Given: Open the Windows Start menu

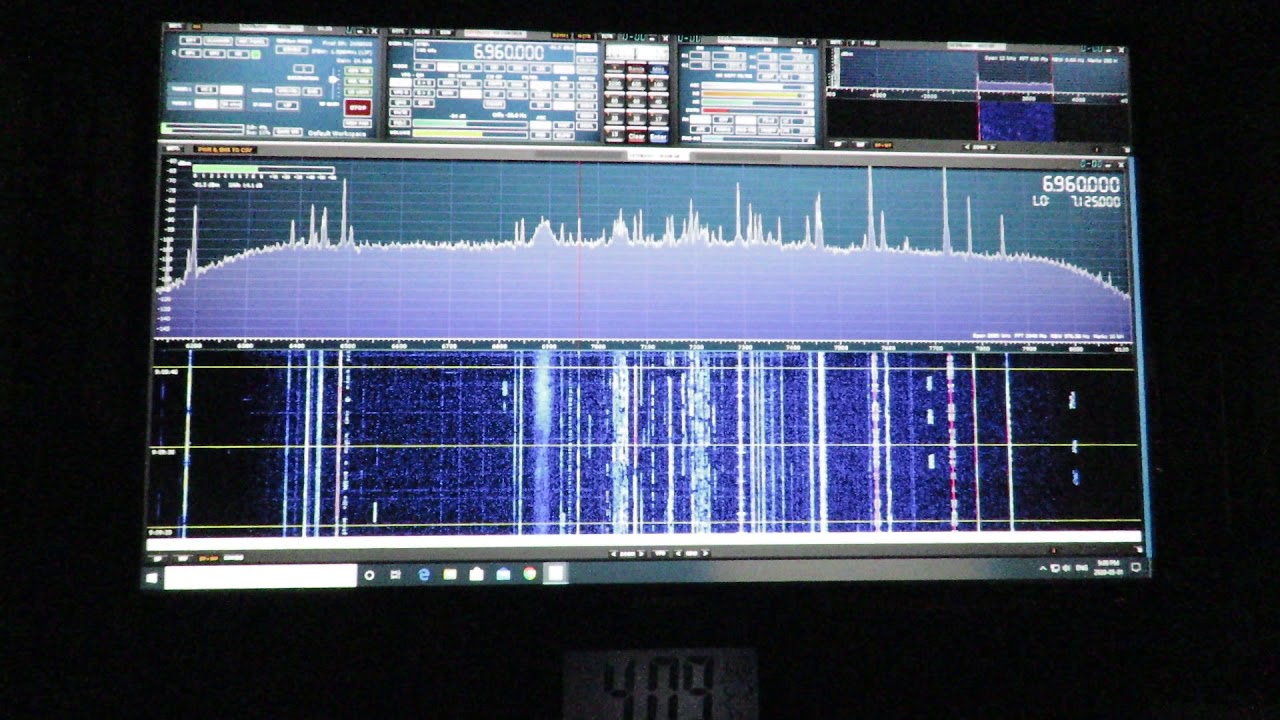Looking at the screenshot, I should 152,577.
